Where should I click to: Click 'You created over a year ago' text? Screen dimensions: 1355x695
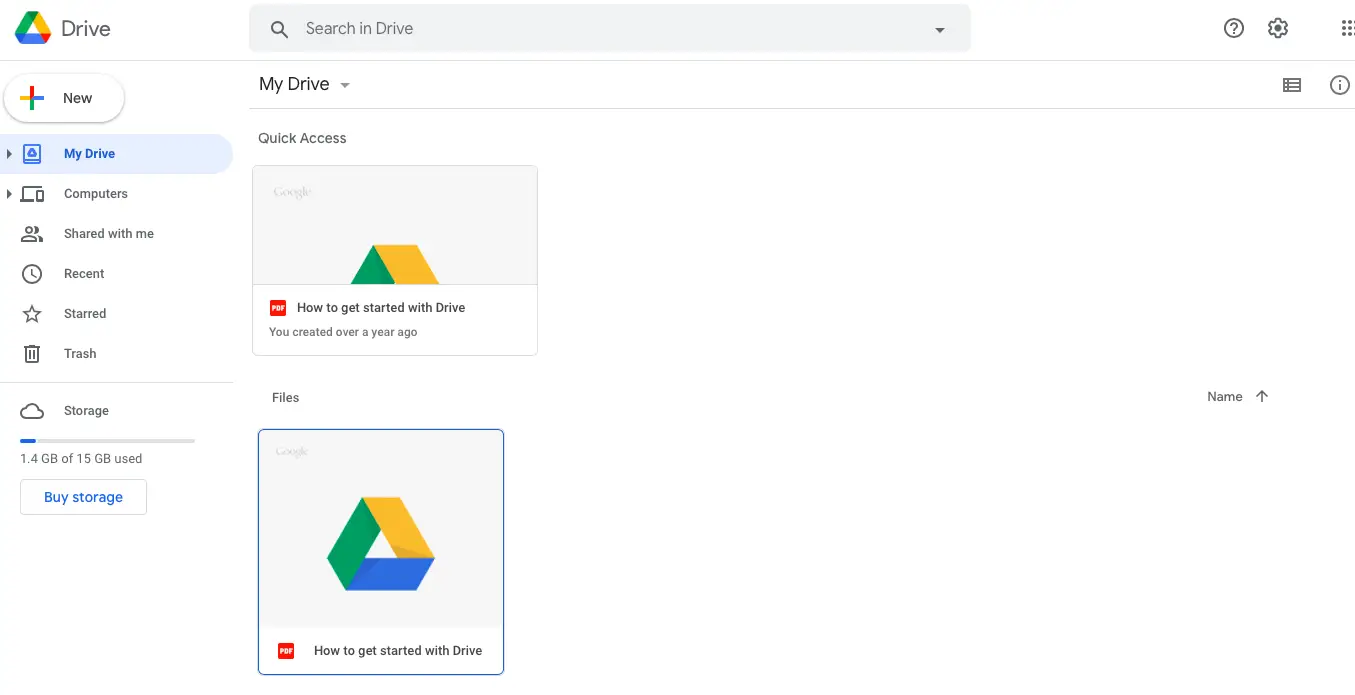pos(343,332)
